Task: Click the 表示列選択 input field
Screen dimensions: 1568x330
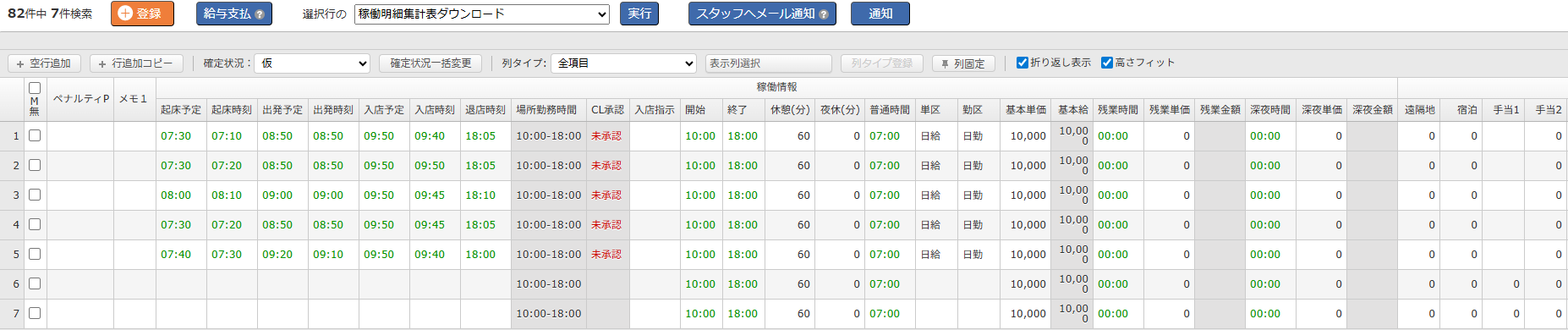Action: (769, 63)
